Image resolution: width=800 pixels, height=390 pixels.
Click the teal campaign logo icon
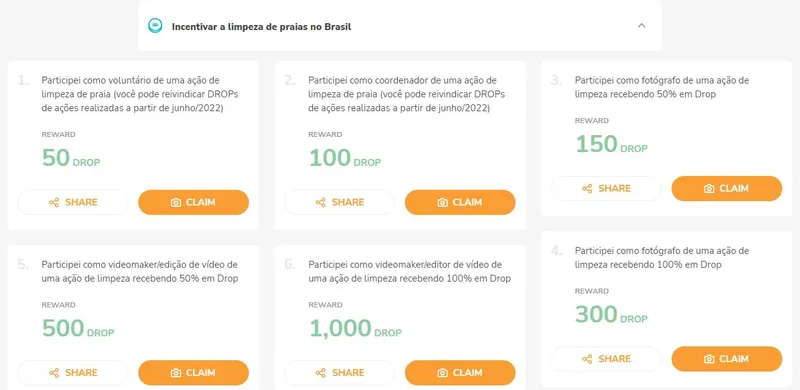[155, 26]
